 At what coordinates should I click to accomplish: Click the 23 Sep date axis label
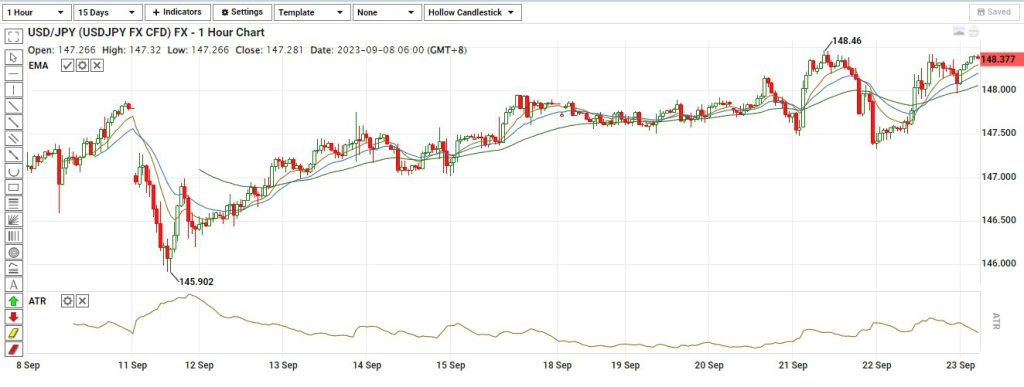pos(962,365)
